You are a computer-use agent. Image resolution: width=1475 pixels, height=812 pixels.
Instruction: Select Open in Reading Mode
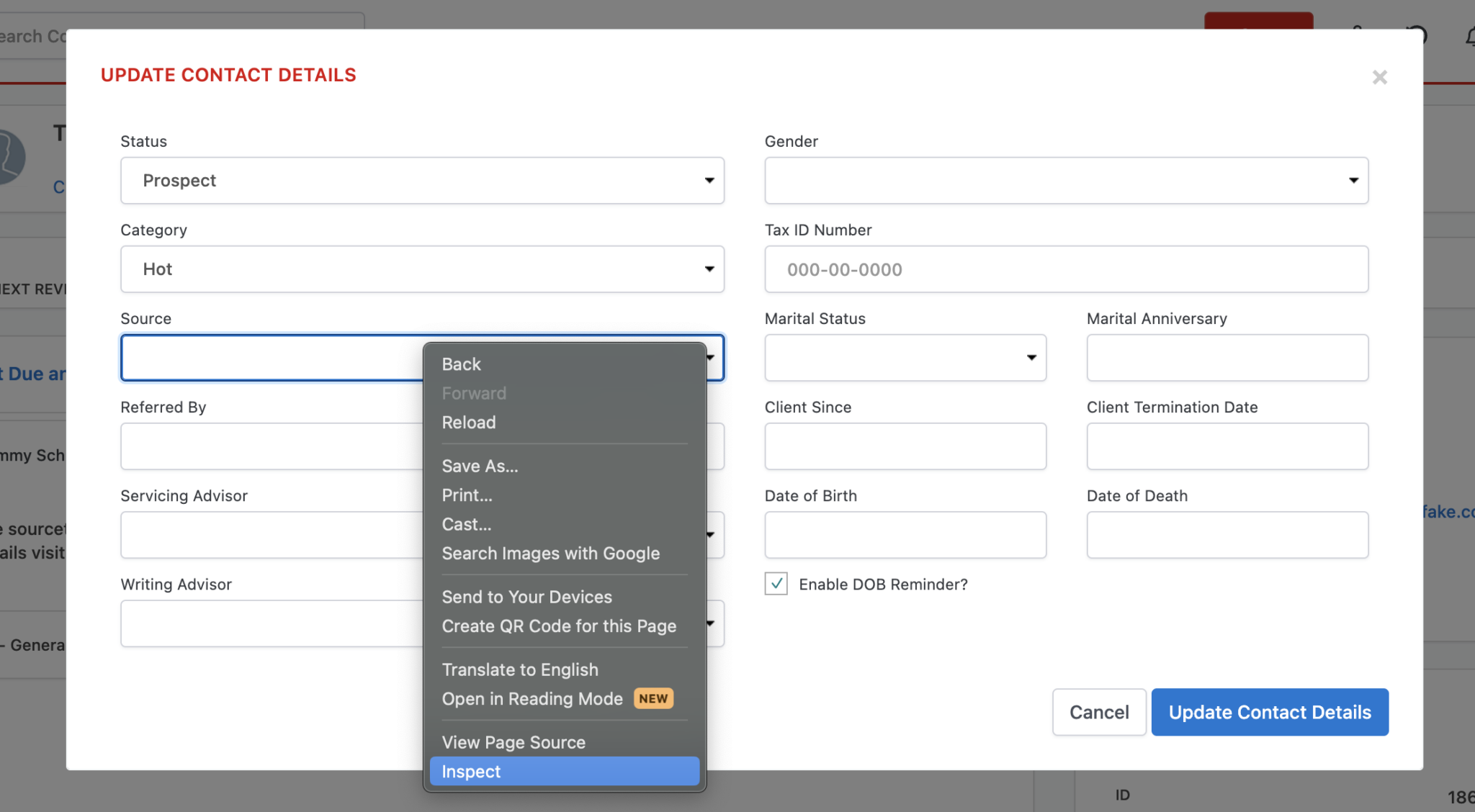(x=532, y=698)
